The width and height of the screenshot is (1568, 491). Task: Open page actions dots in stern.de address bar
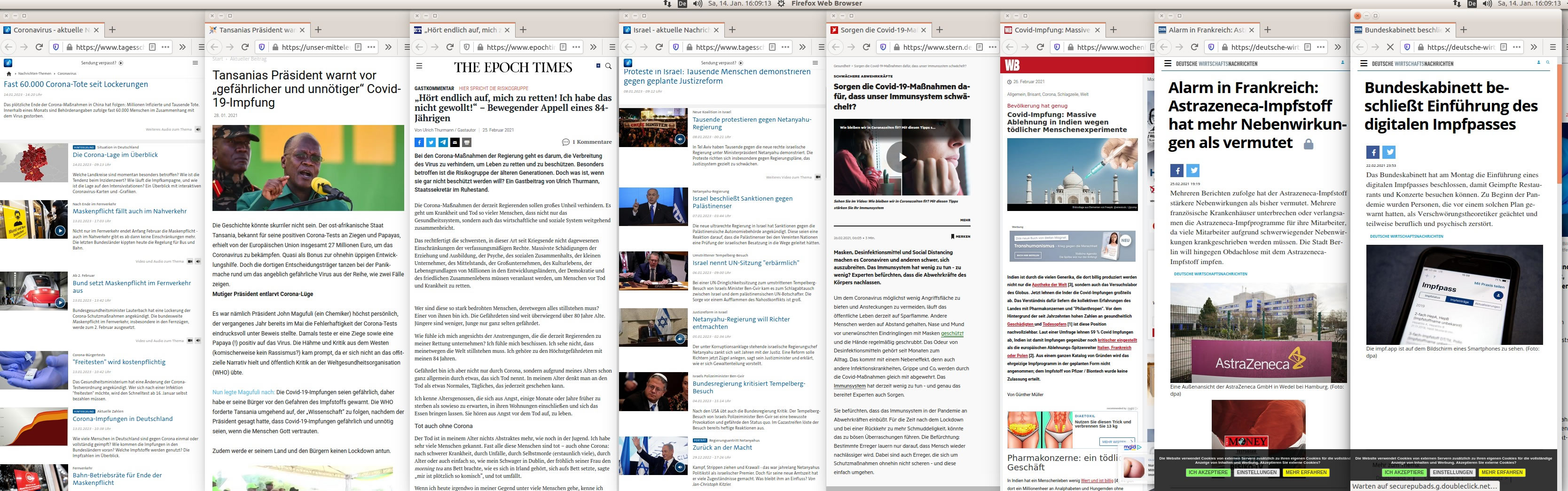[993, 47]
